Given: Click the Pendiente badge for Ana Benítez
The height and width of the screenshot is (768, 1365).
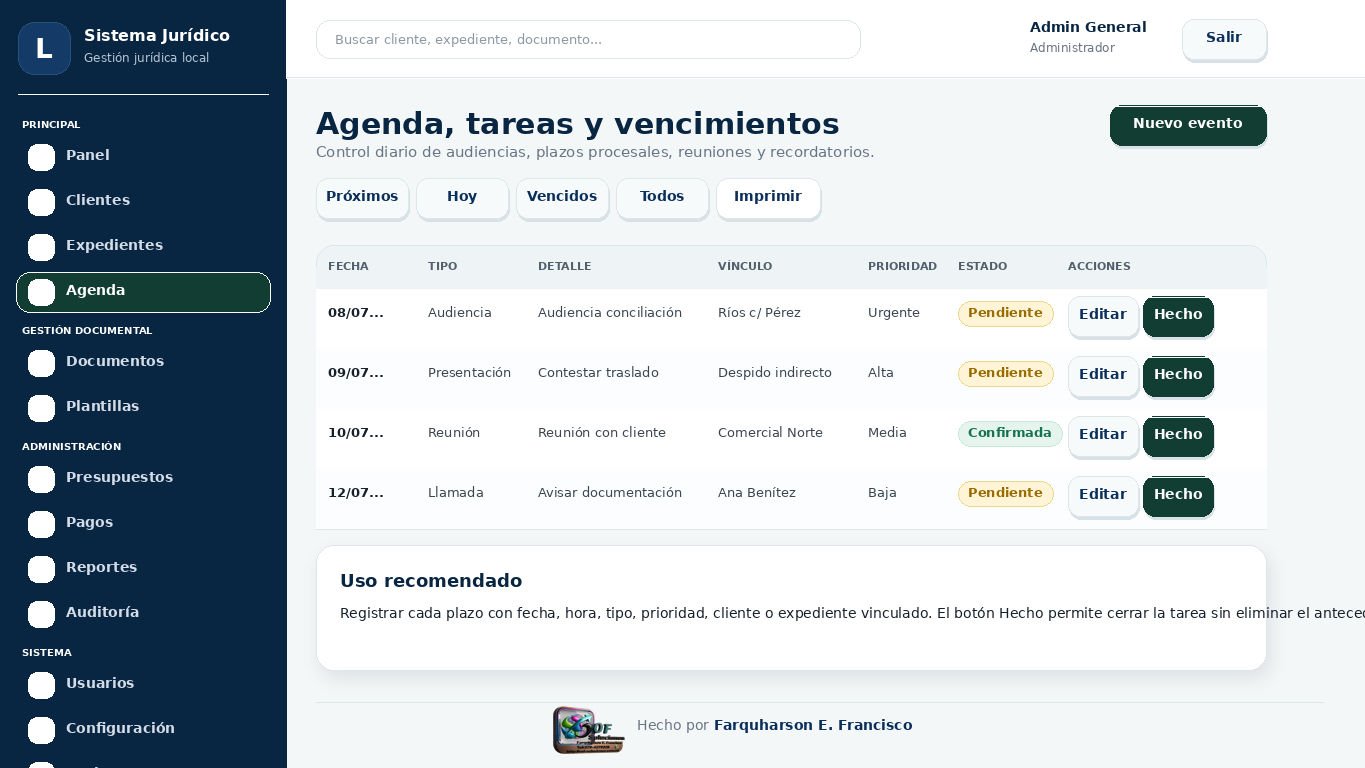Looking at the screenshot, I should pos(1005,494).
